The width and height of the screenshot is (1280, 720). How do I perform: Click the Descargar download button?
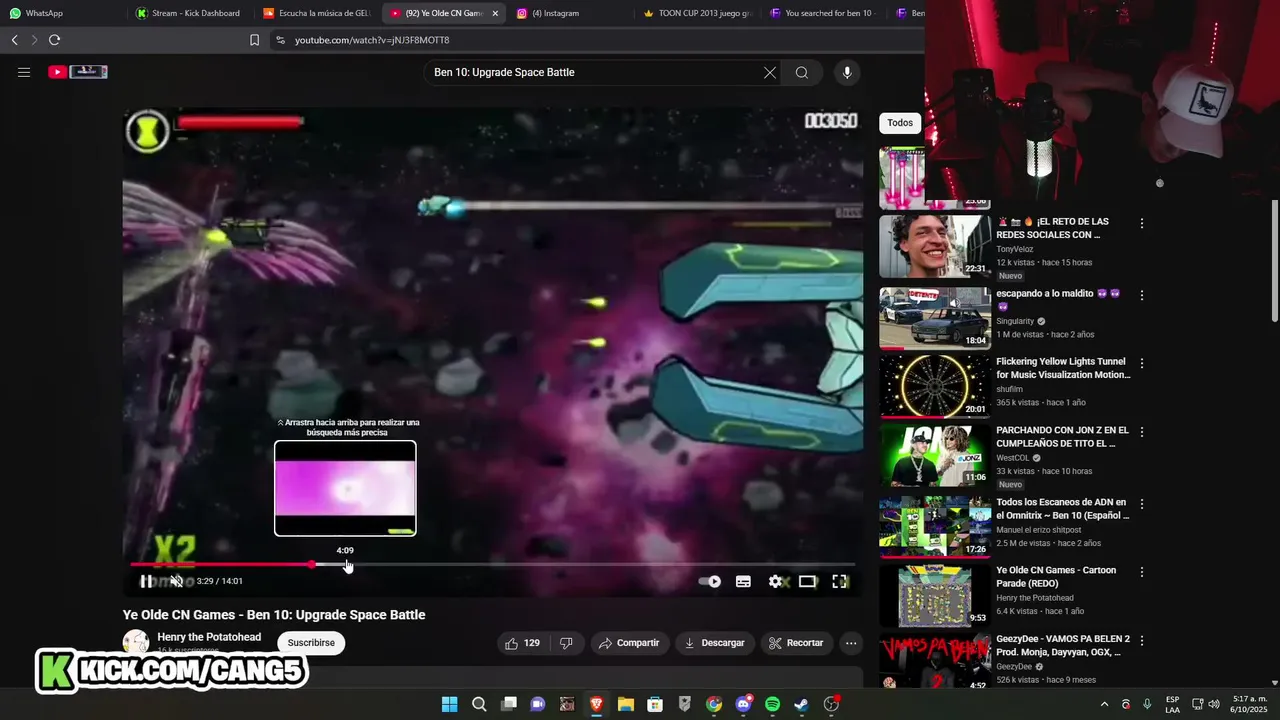click(x=714, y=643)
